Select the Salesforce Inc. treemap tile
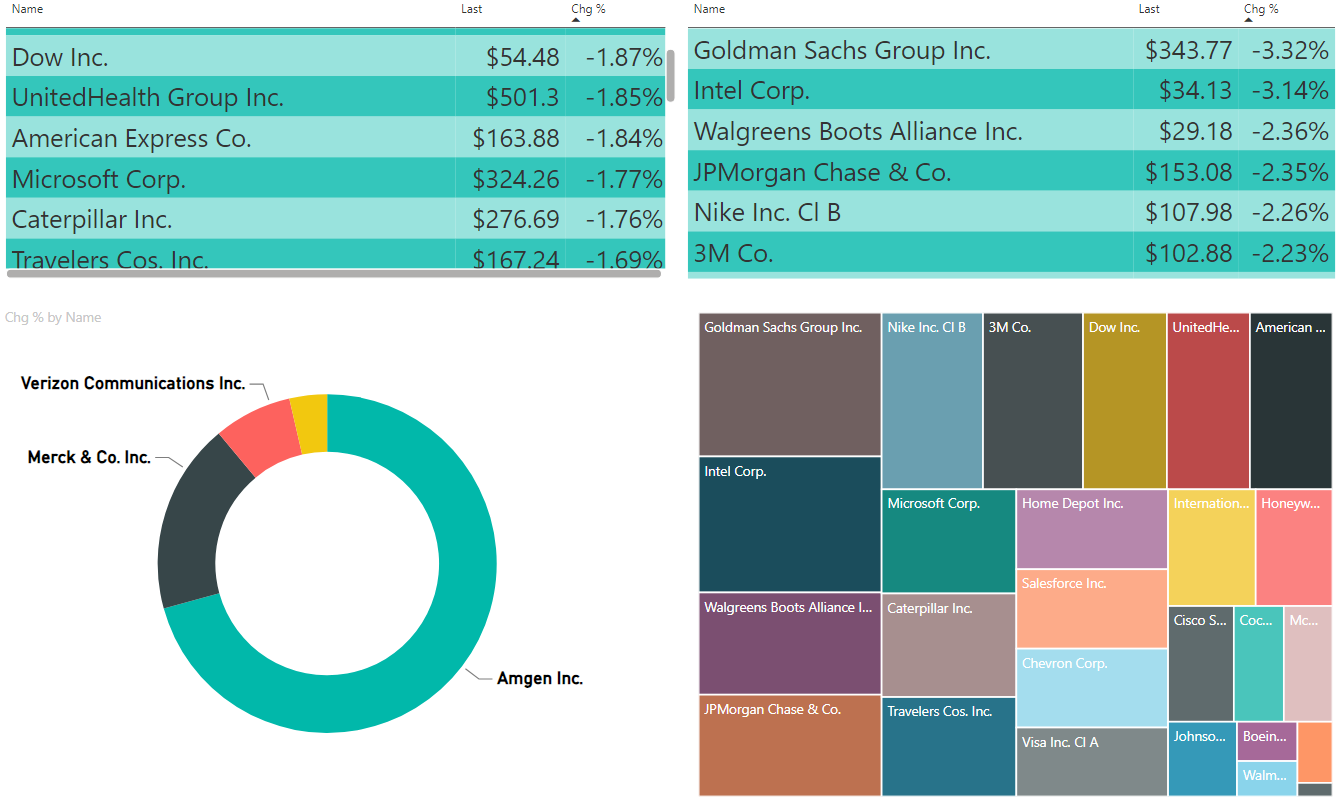Image resolution: width=1339 pixels, height=800 pixels. (x=1092, y=609)
